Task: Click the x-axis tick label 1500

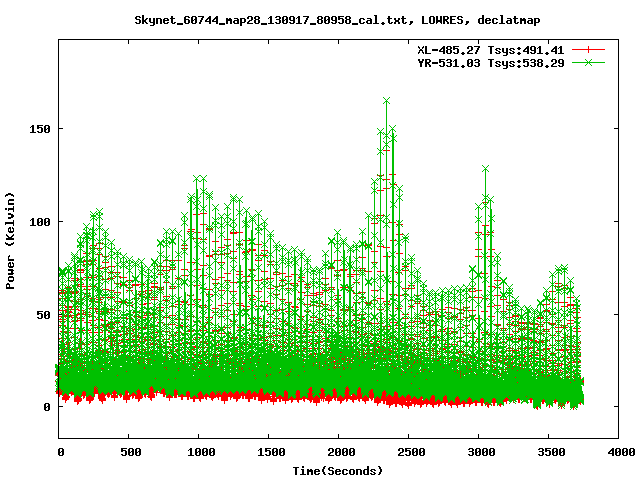Action: (x=271, y=452)
